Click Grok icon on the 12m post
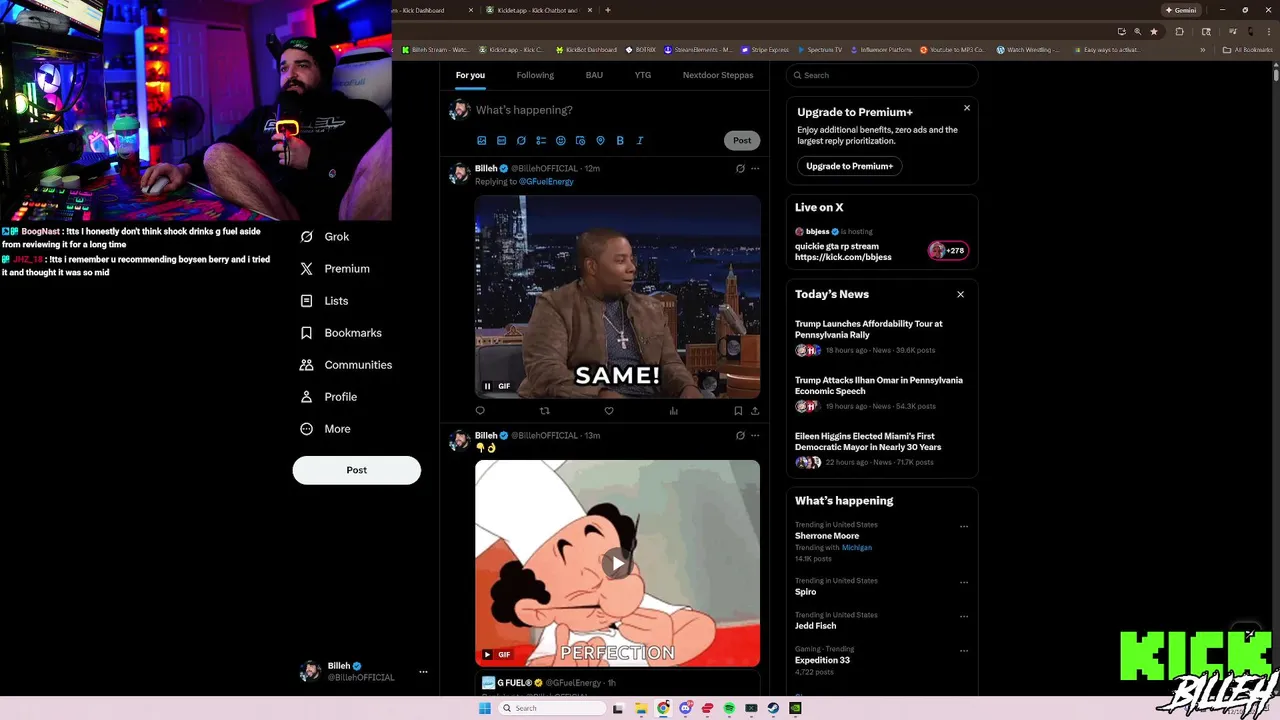Image resolution: width=1280 pixels, height=720 pixels. coord(740,169)
